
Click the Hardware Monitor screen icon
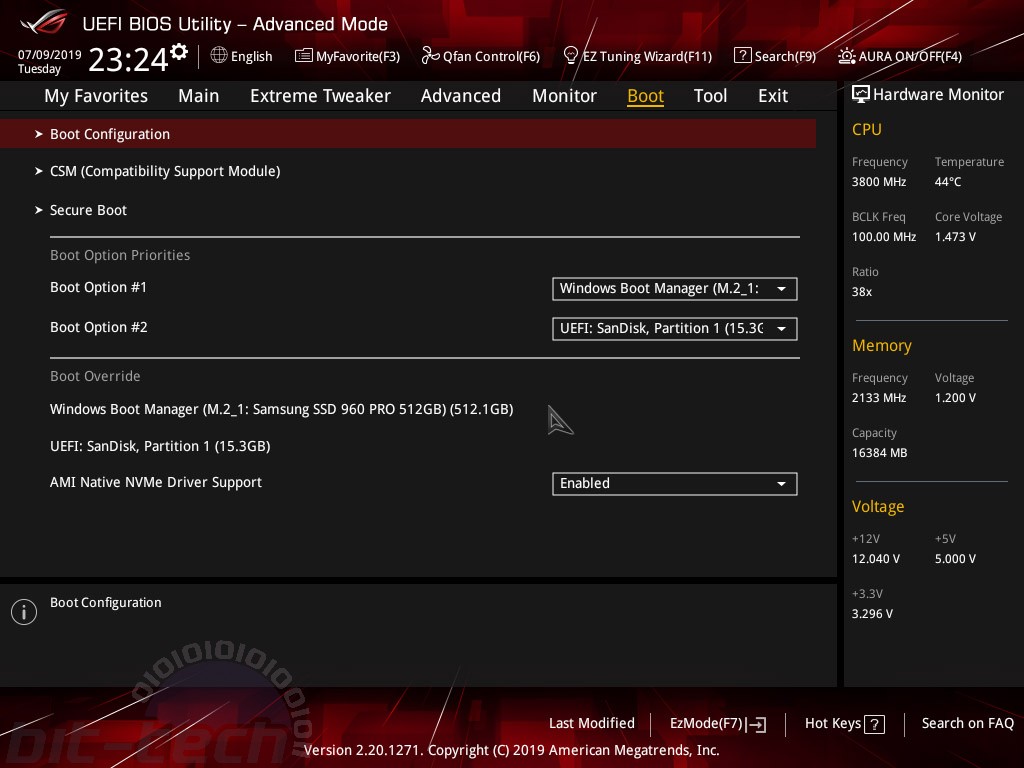pyautogui.click(x=861, y=94)
